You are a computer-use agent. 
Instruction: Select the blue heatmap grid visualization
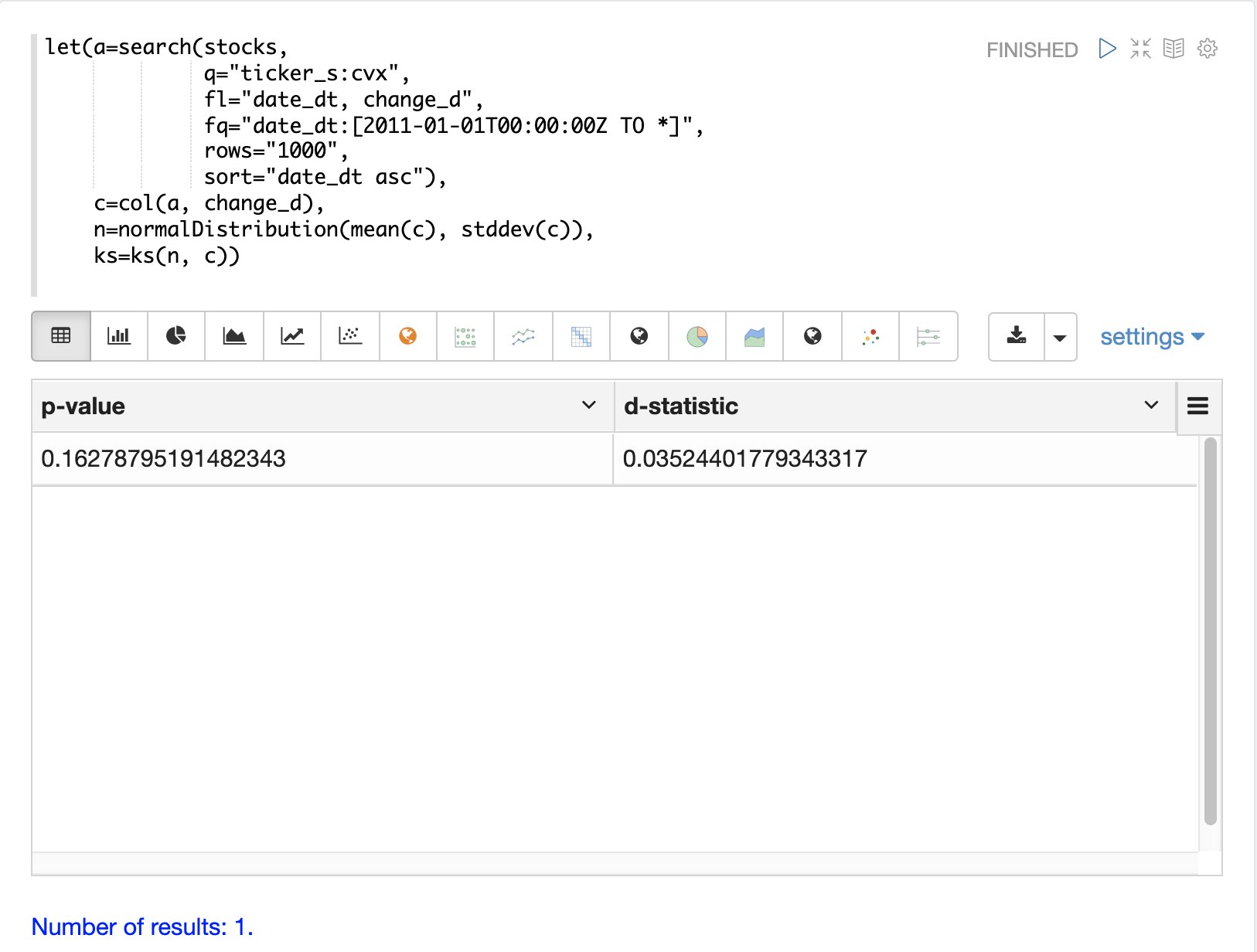click(581, 336)
